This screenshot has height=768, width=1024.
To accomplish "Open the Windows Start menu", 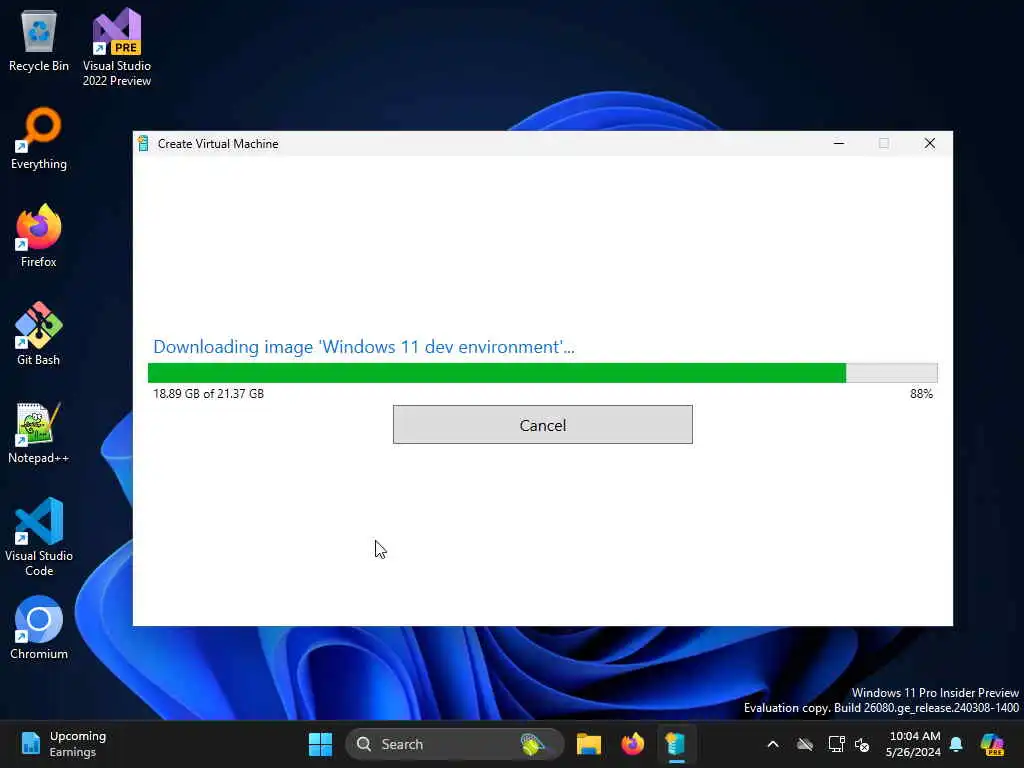I will [320, 744].
